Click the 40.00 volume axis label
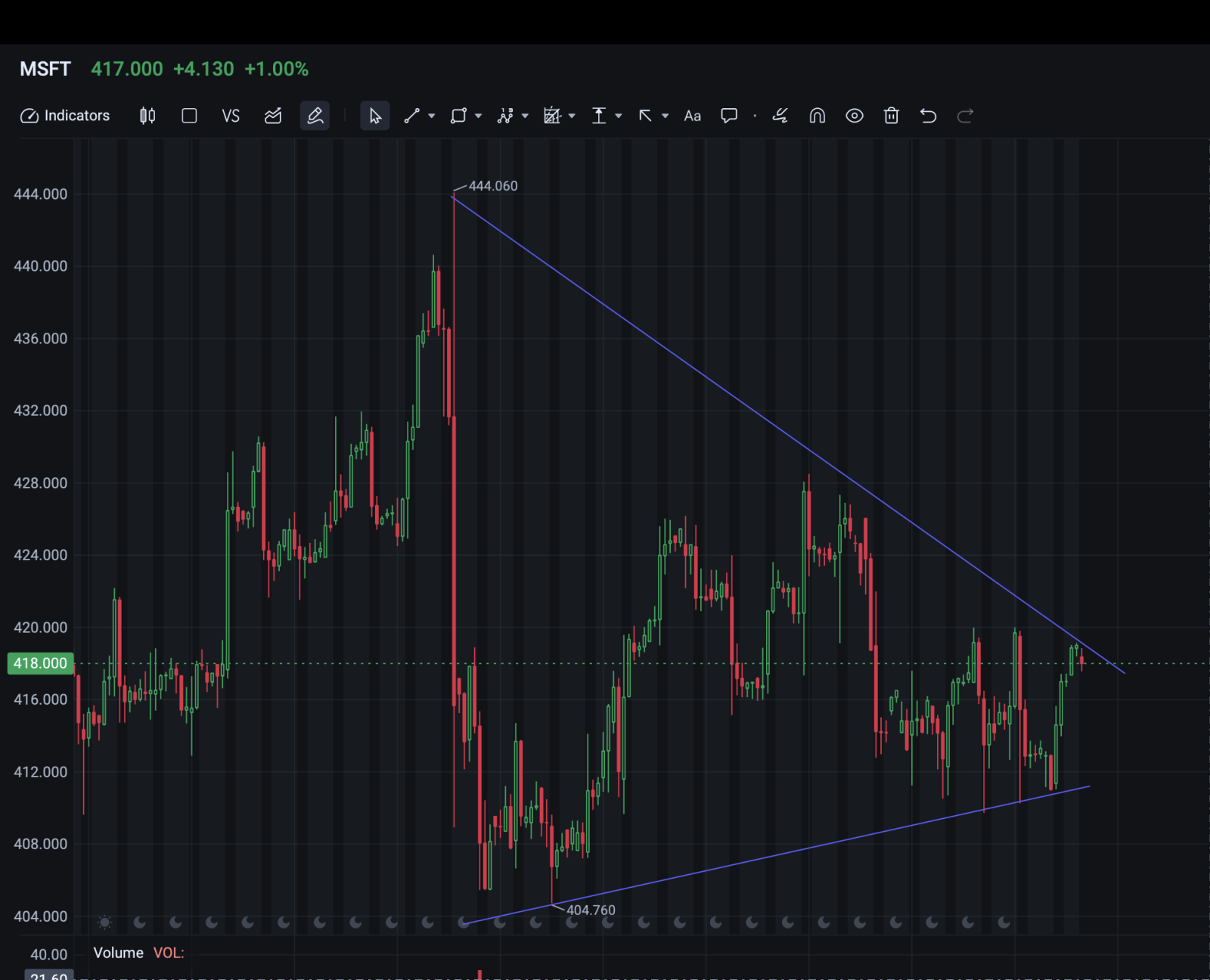 point(49,954)
